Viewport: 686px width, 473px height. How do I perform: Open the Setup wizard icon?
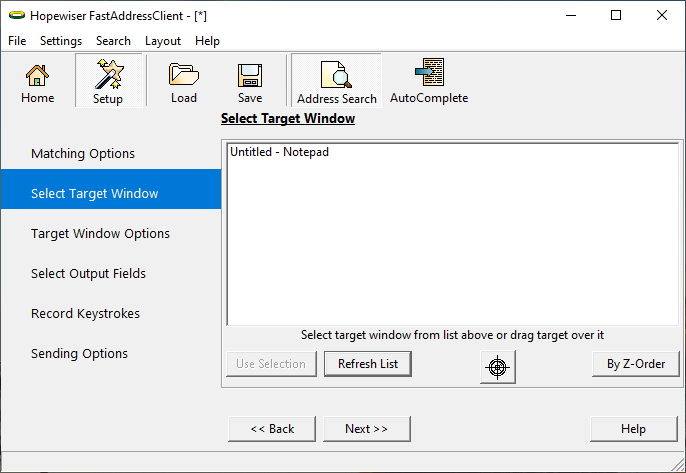tap(108, 81)
